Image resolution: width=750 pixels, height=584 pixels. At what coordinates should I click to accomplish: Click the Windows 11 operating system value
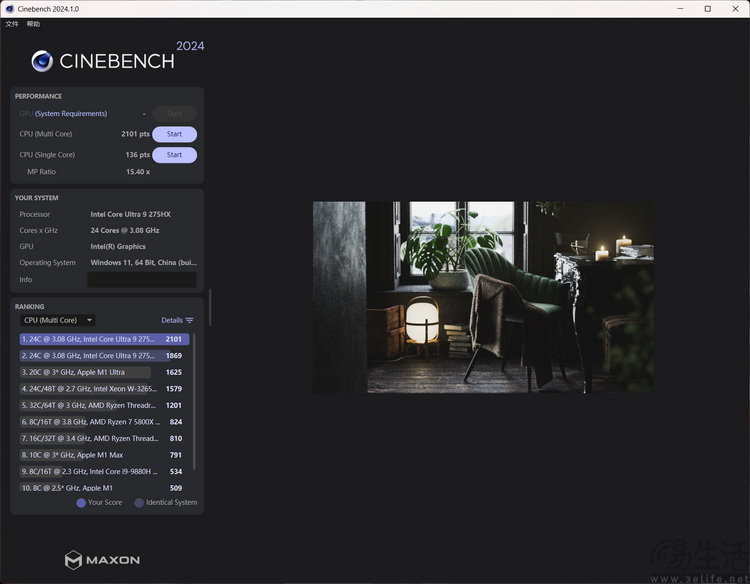click(143, 263)
